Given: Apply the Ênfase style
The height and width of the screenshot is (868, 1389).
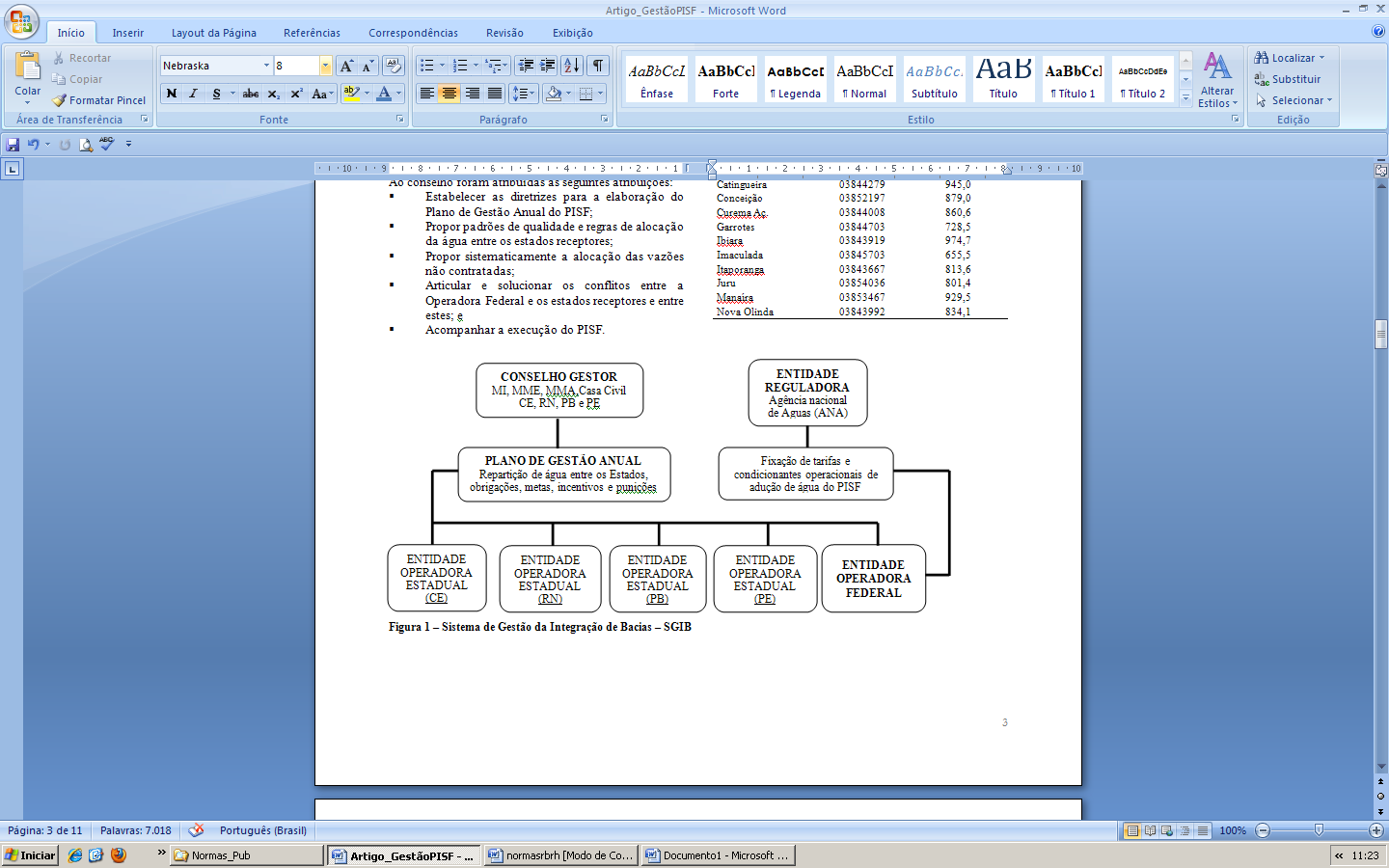Looking at the screenshot, I should pos(657,79).
